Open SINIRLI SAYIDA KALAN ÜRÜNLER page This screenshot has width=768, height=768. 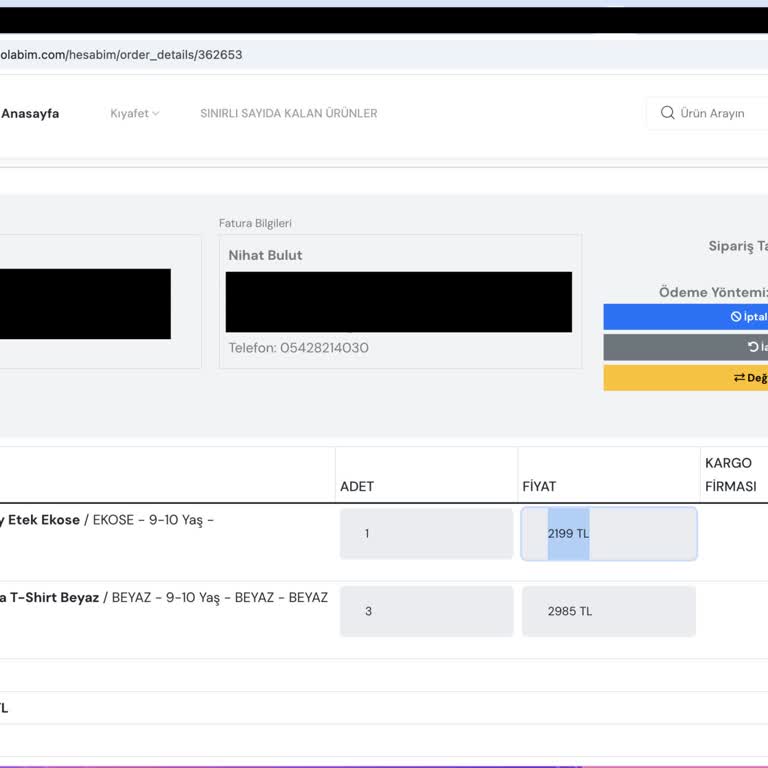tap(288, 114)
